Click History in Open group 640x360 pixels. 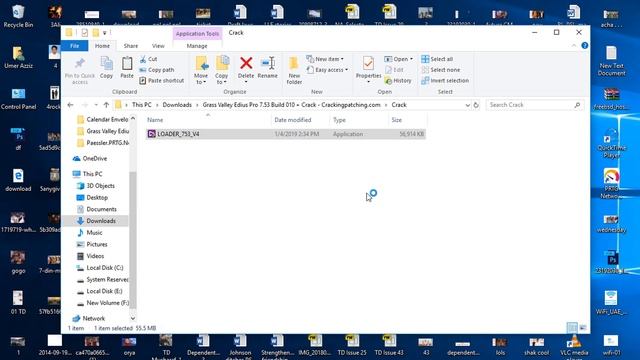click(x=398, y=81)
